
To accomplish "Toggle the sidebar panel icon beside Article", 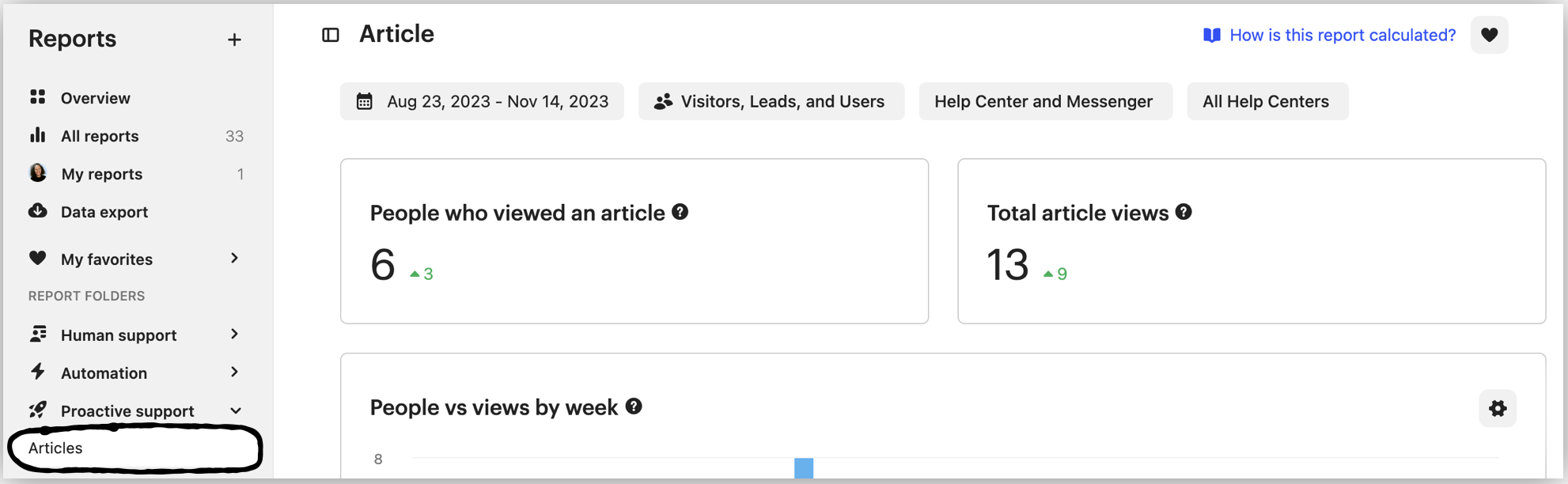I will click(331, 35).
